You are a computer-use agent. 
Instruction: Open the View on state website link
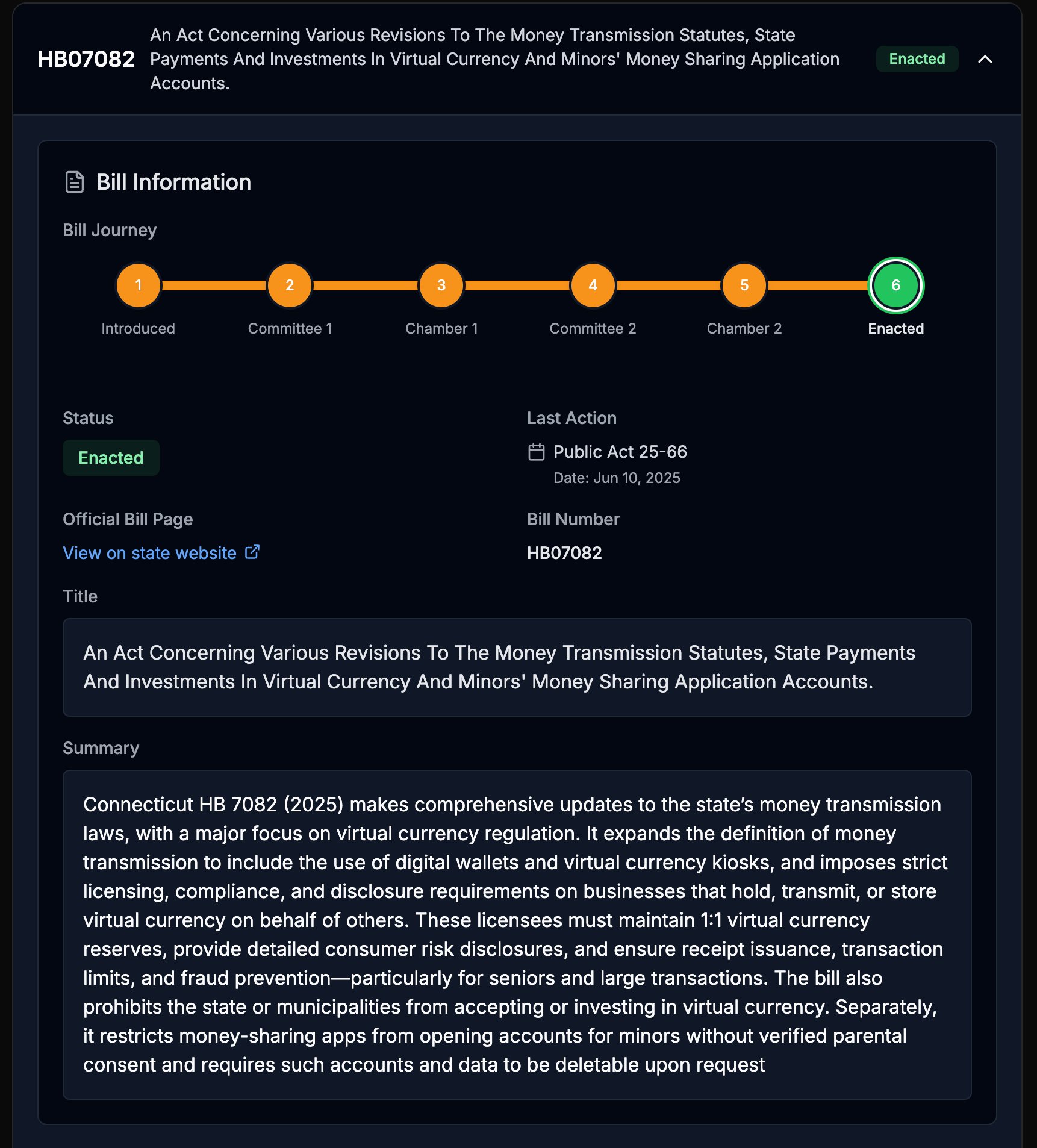tap(150, 553)
